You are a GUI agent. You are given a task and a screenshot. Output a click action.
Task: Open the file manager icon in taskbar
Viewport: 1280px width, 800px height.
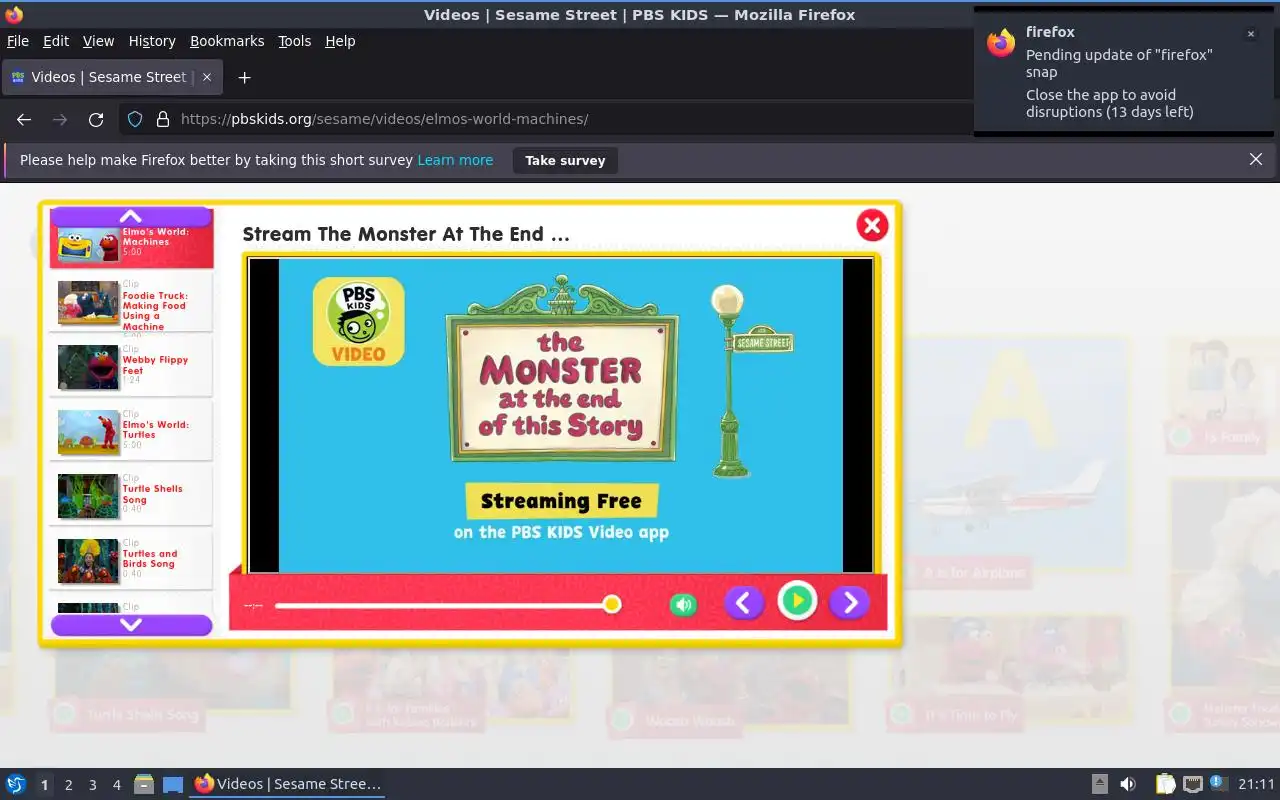(x=144, y=785)
